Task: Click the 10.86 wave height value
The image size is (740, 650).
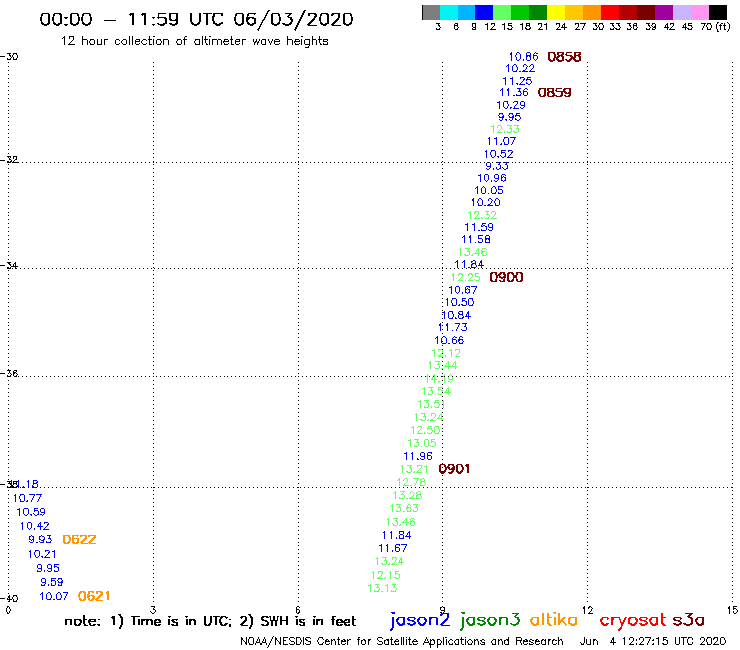Action: coord(523,57)
